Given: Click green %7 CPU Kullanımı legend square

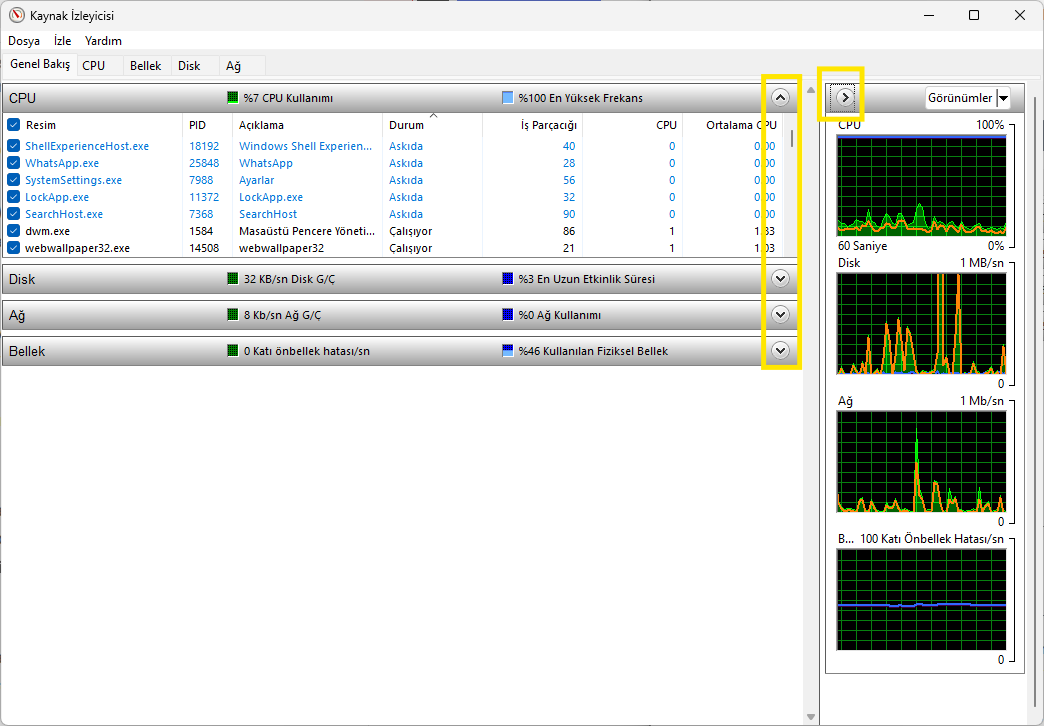Looking at the screenshot, I should click(x=232, y=98).
